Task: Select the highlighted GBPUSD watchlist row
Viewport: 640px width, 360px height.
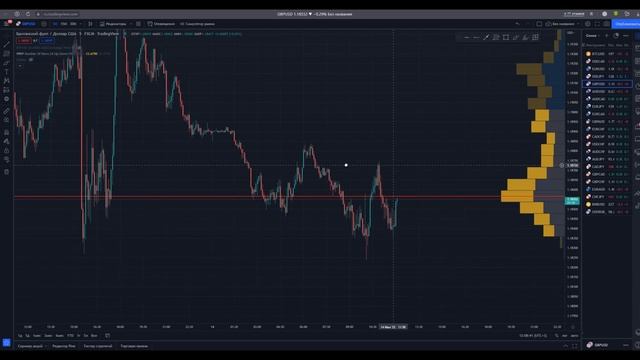Action: pyautogui.click(x=607, y=84)
